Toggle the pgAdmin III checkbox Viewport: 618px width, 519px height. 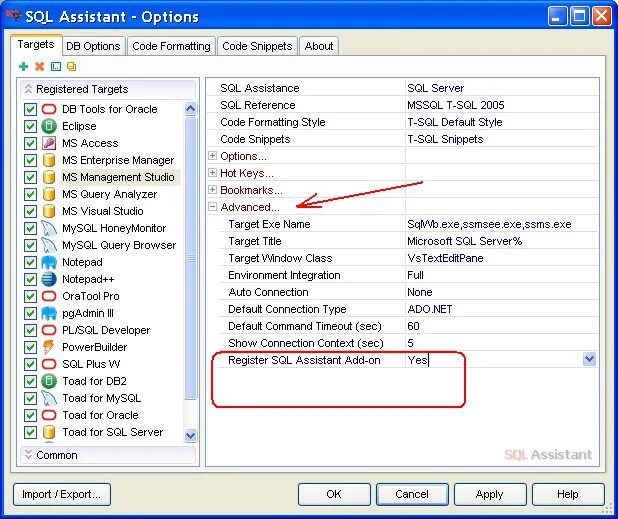pyautogui.click(x=30, y=313)
